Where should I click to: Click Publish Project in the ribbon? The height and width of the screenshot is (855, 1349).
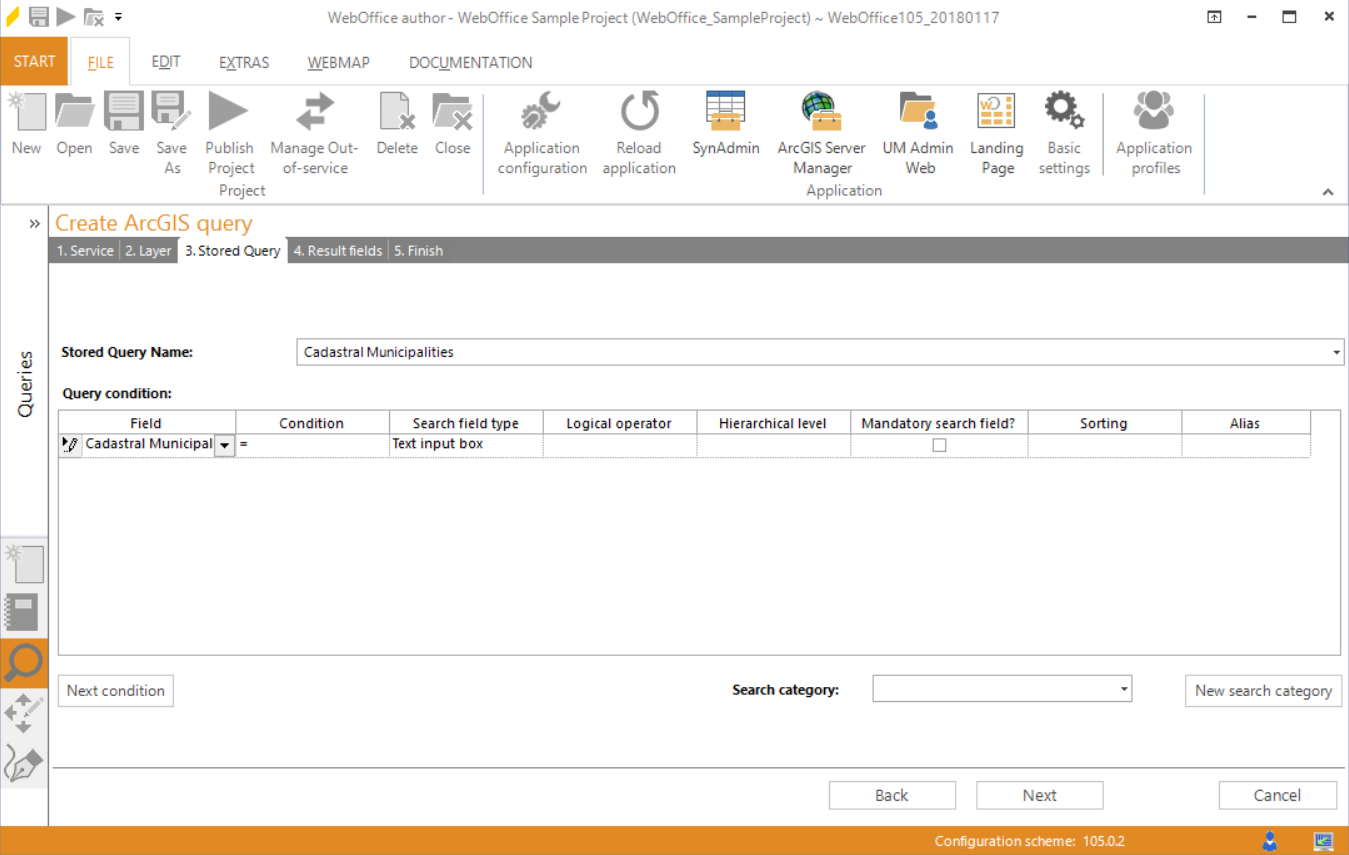coord(229,131)
